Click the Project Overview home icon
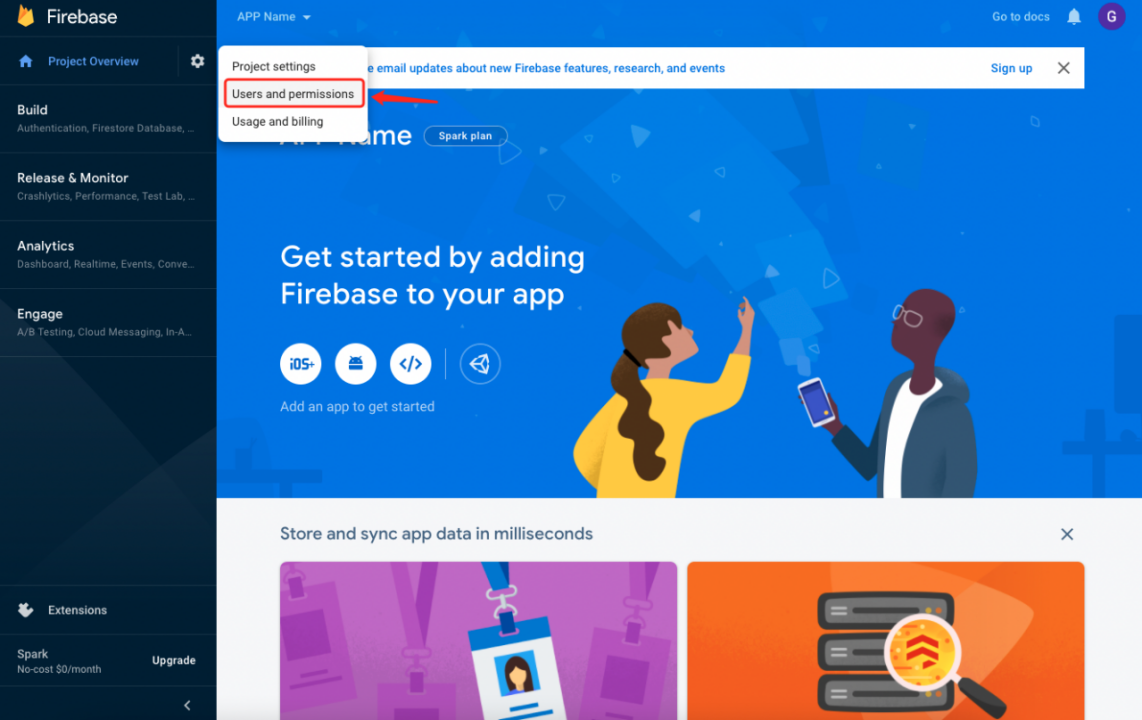Image resolution: width=1142 pixels, height=720 pixels. click(x=26, y=61)
